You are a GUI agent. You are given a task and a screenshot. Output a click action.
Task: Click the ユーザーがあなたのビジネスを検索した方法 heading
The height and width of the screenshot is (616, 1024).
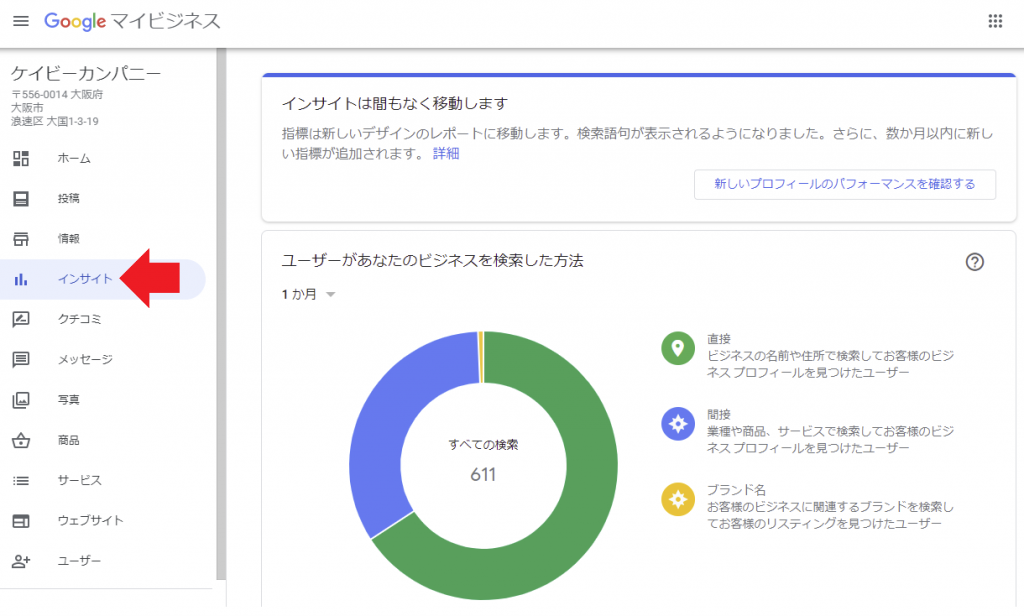click(432, 261)
